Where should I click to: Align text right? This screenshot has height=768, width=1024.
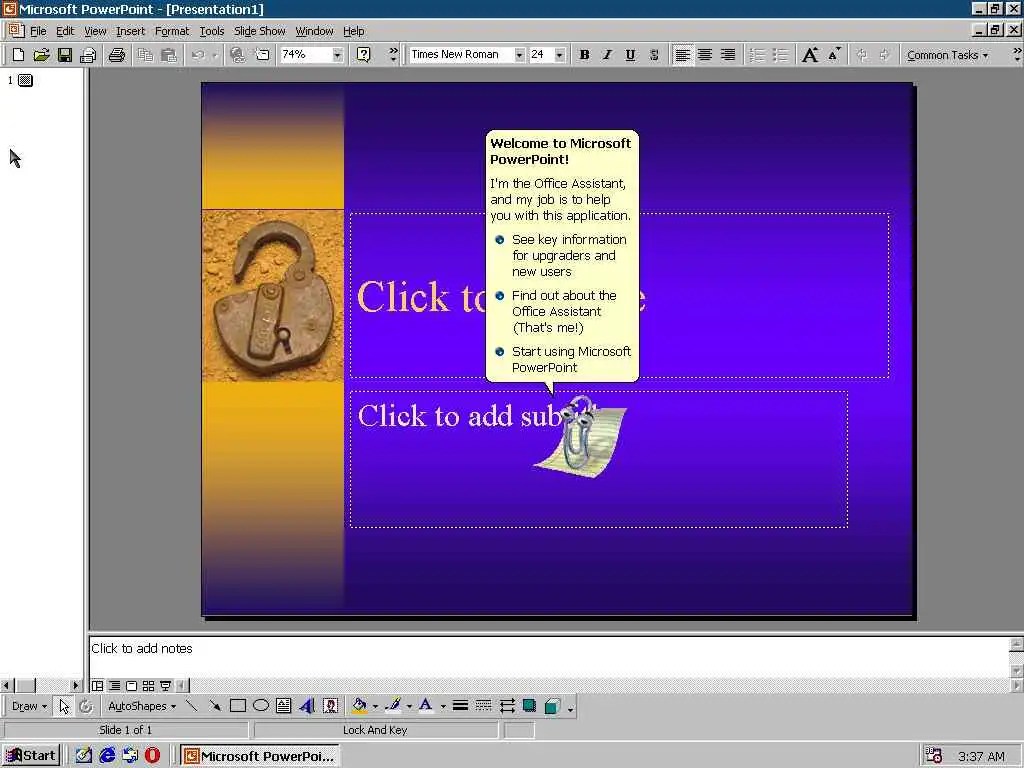coord(728,55)
